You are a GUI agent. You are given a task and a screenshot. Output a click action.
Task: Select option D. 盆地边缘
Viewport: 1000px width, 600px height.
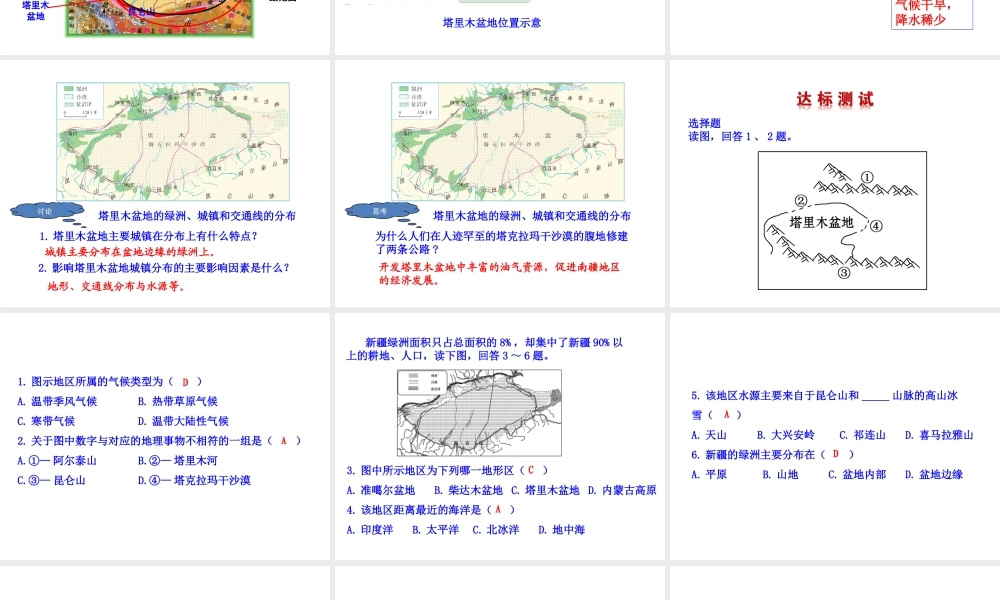pyautogui.click(x=934, y=475)
